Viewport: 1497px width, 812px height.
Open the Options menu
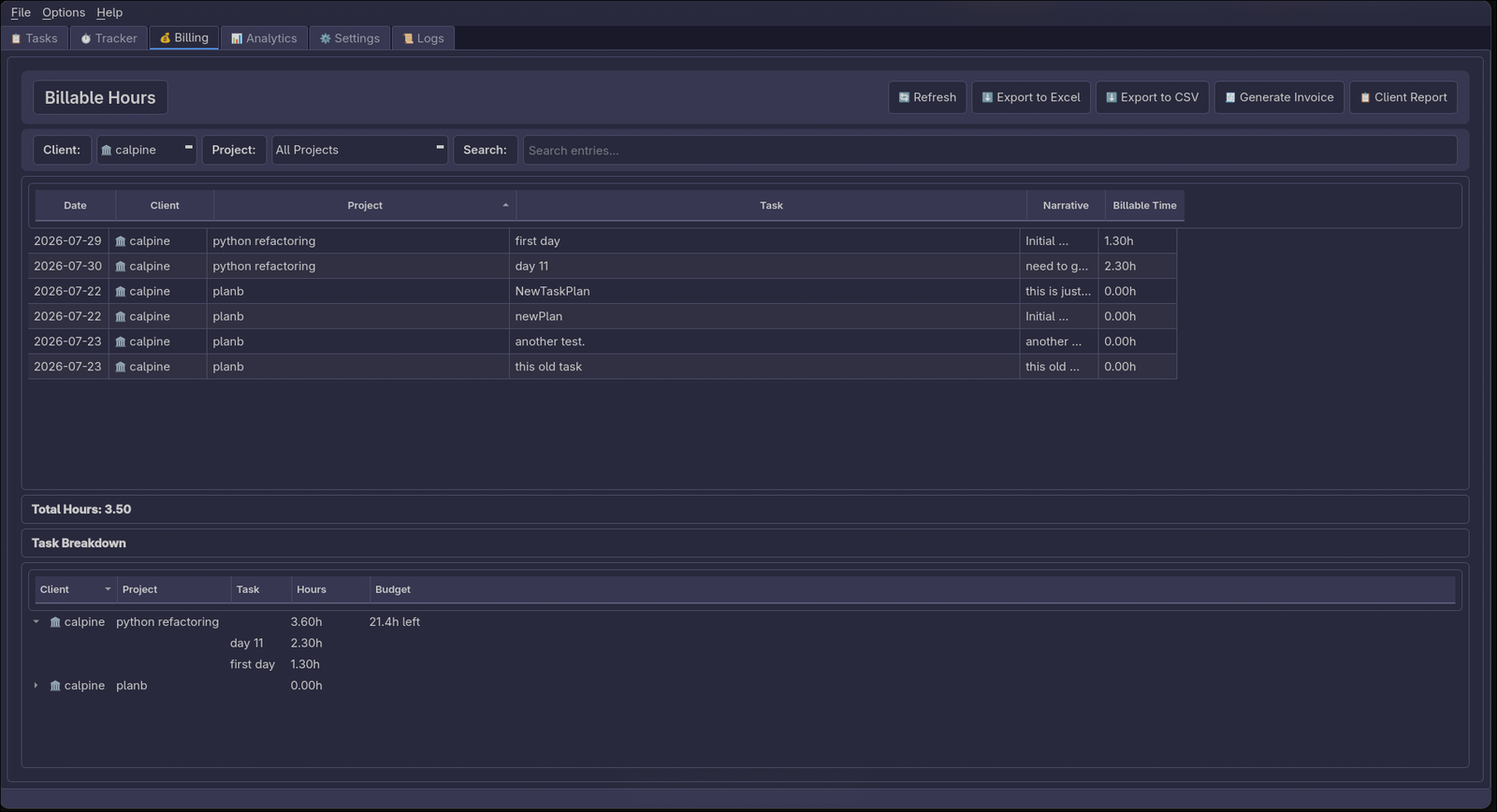(x=64, y=12)
